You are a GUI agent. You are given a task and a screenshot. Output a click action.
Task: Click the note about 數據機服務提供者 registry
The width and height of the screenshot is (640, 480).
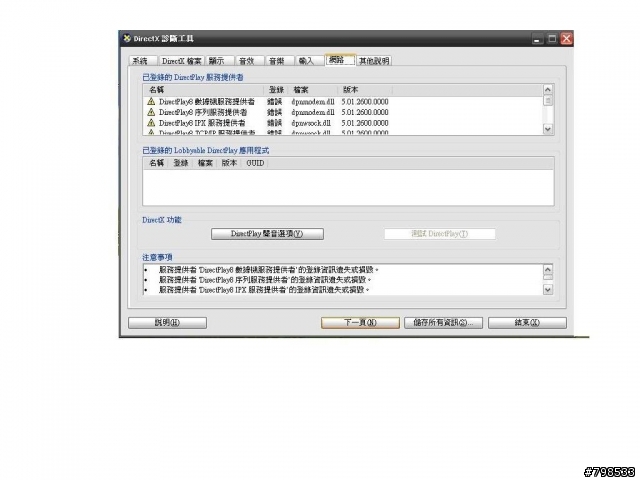pyautogui.click(x=269, y=270)
